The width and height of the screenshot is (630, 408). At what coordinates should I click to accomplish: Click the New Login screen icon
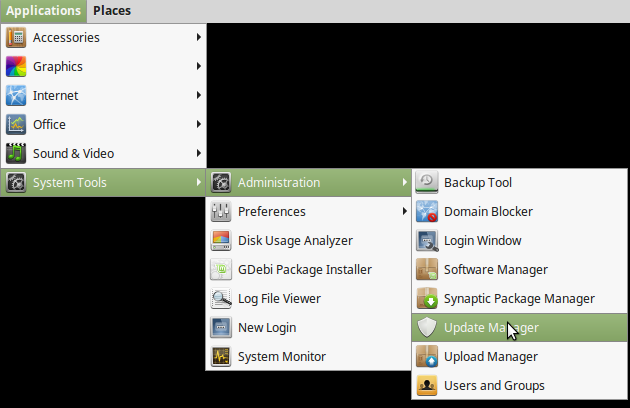coord(221,327)
